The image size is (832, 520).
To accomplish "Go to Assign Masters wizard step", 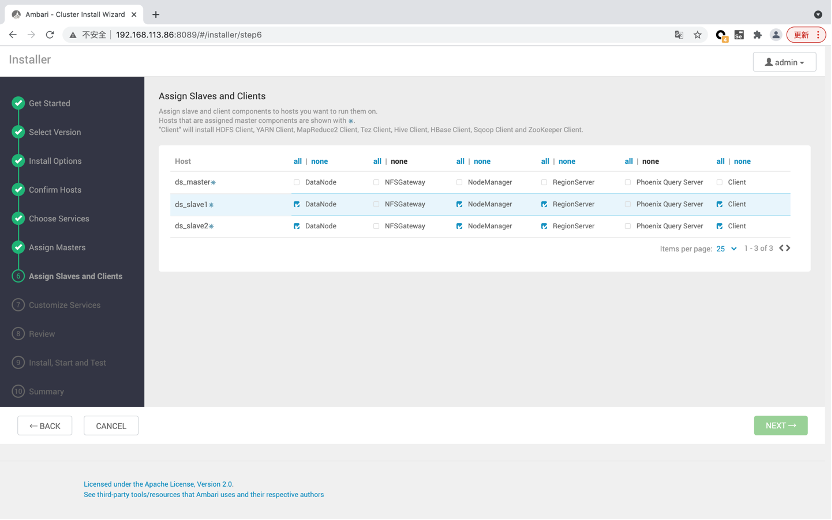I will point(57,247).
